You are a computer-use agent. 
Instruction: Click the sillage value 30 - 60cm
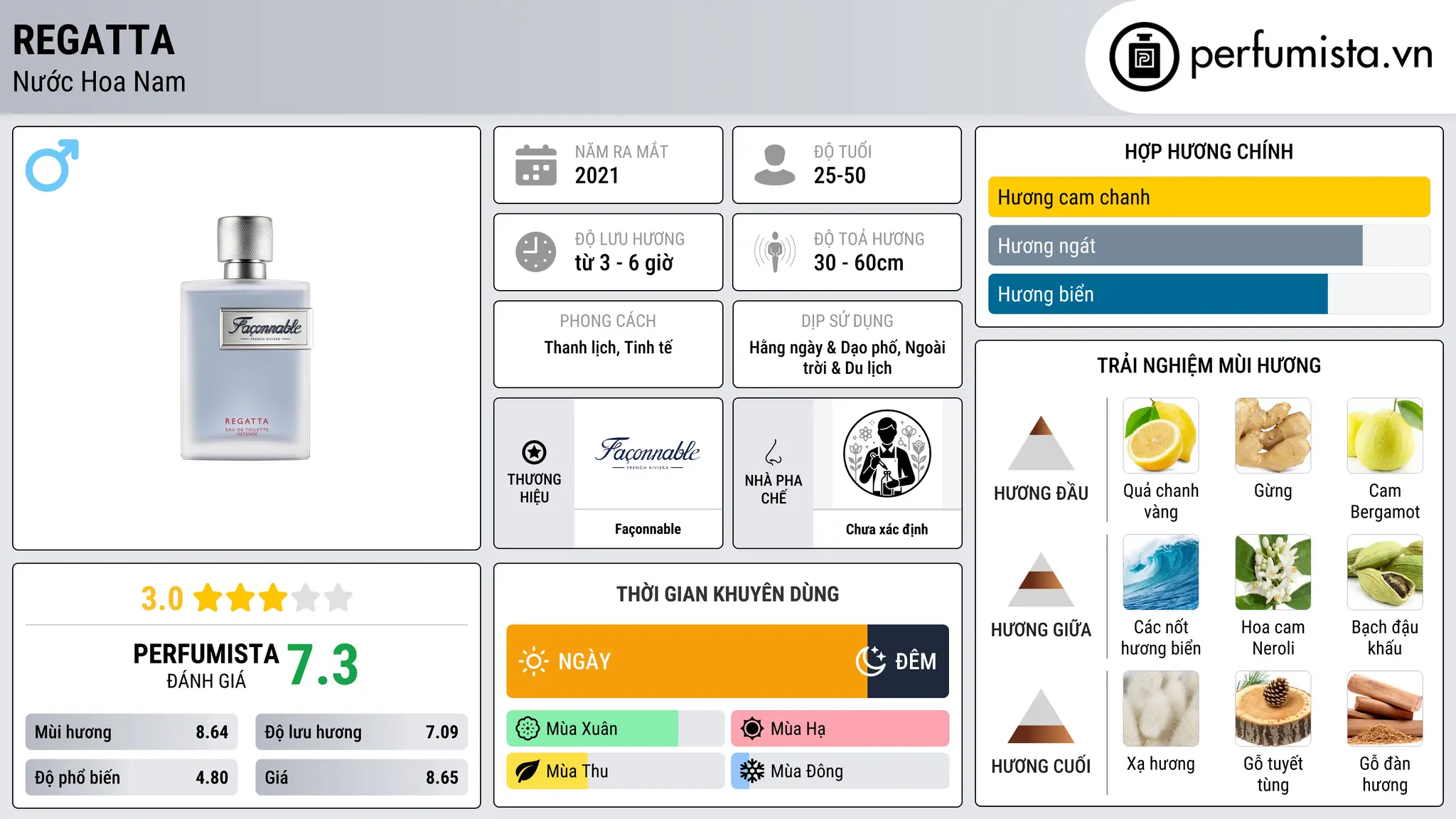[859, 263]
